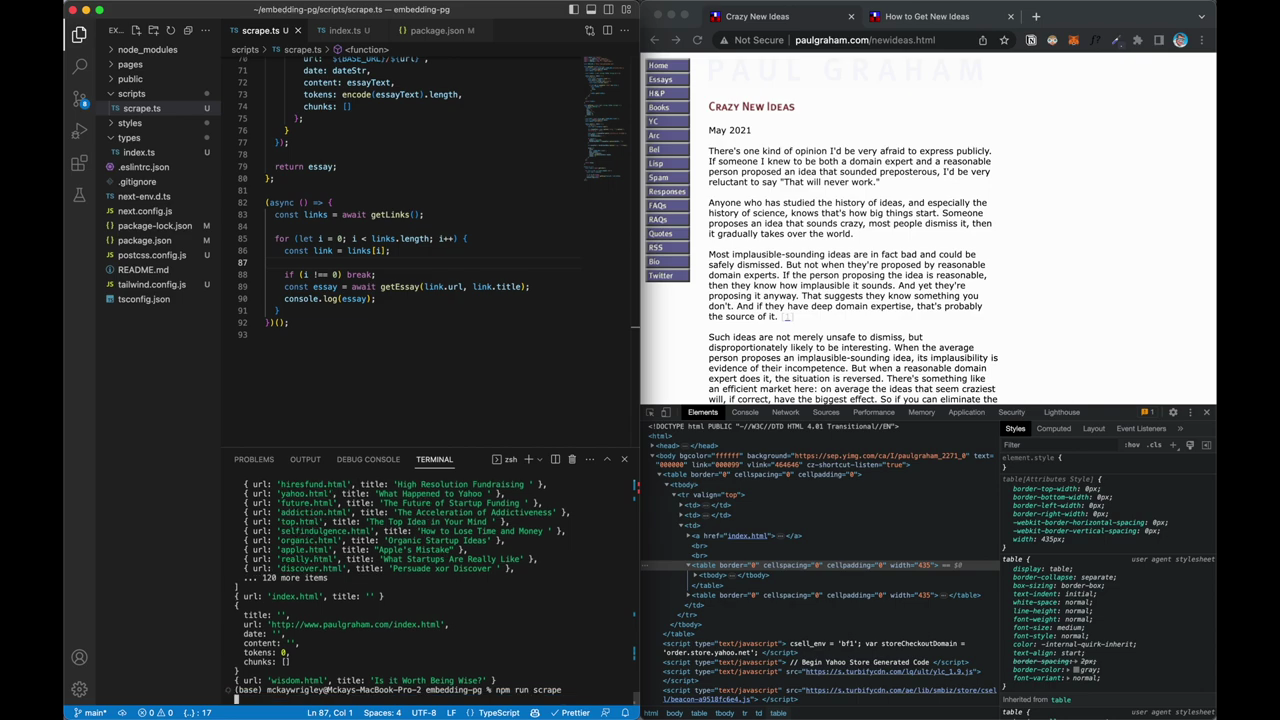The image size is (1280, 720).
Task: Open Run and Debug view in activity bar
Action: tap(79, 130)
